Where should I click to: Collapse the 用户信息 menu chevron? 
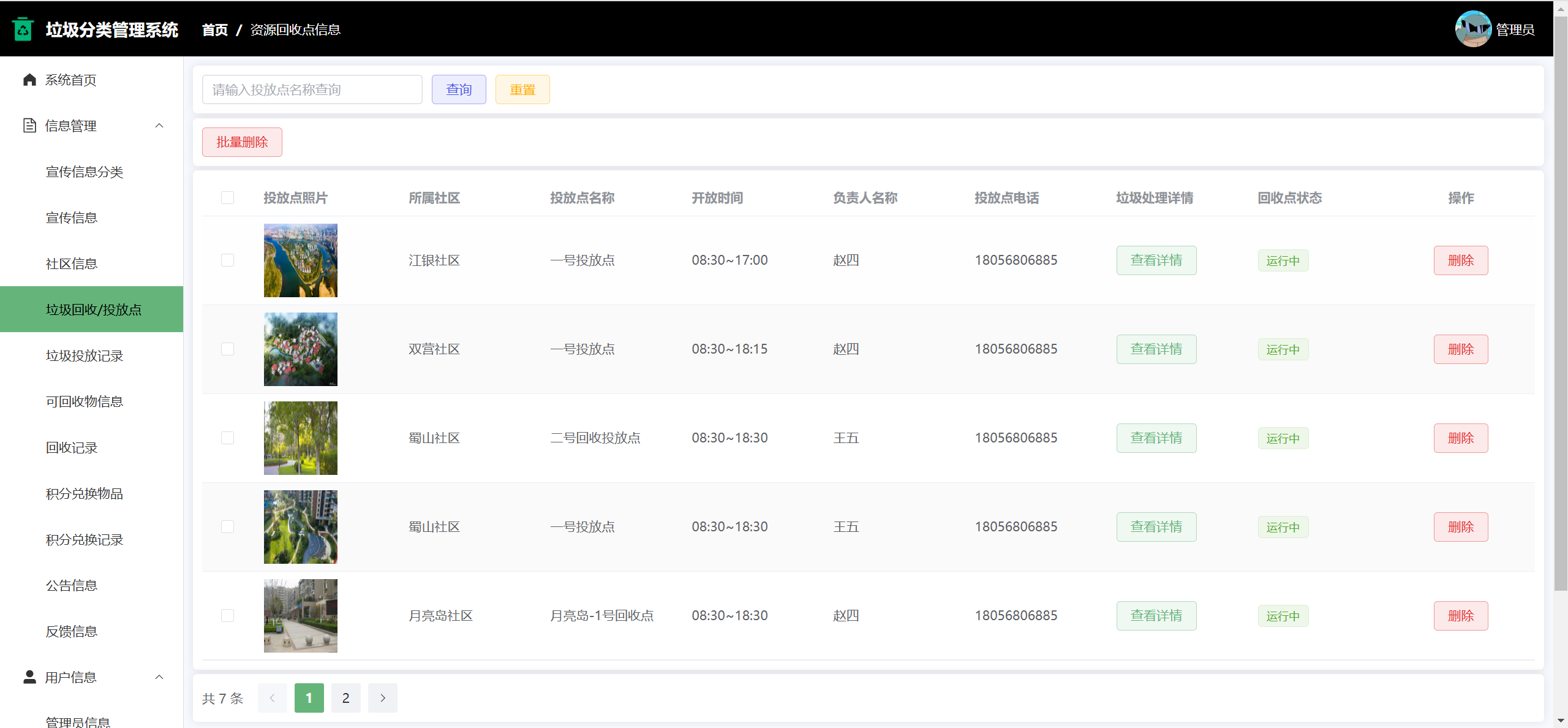point(159,677)
